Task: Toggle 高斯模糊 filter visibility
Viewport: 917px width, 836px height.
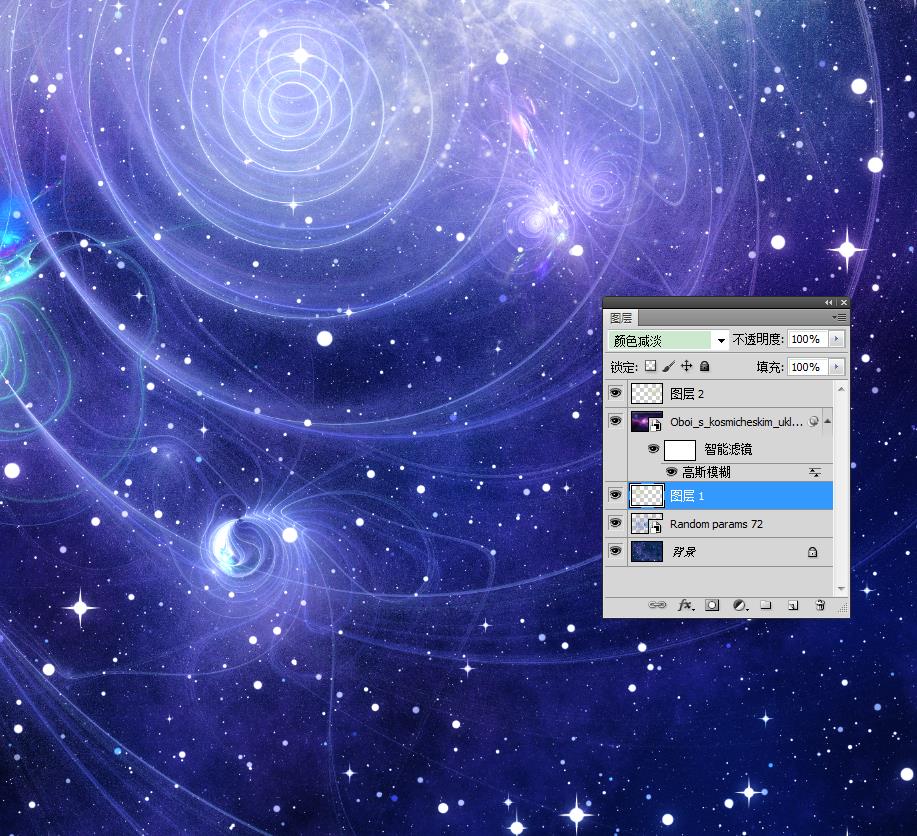Action: pos(671,472)
